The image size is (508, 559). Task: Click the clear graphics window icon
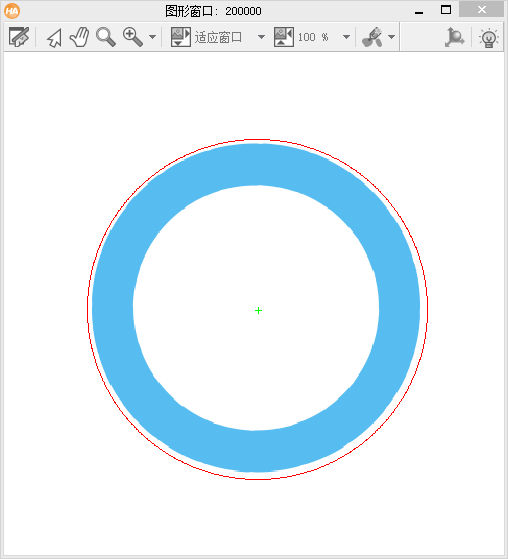point(19,37)
